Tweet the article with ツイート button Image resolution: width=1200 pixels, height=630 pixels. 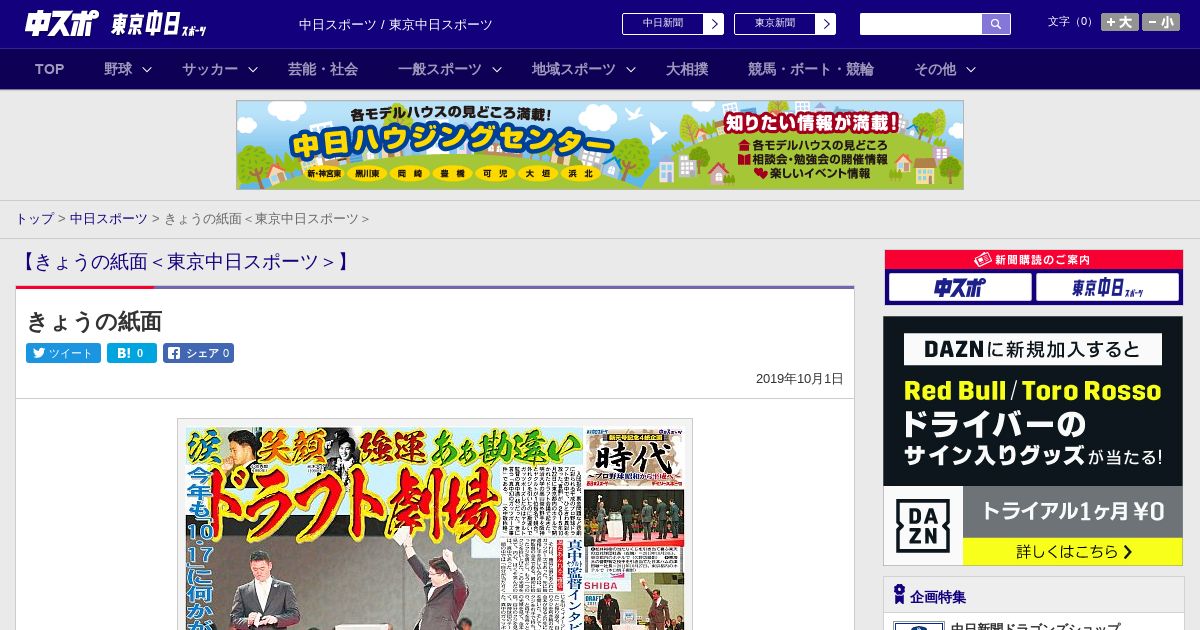[63, 353]
